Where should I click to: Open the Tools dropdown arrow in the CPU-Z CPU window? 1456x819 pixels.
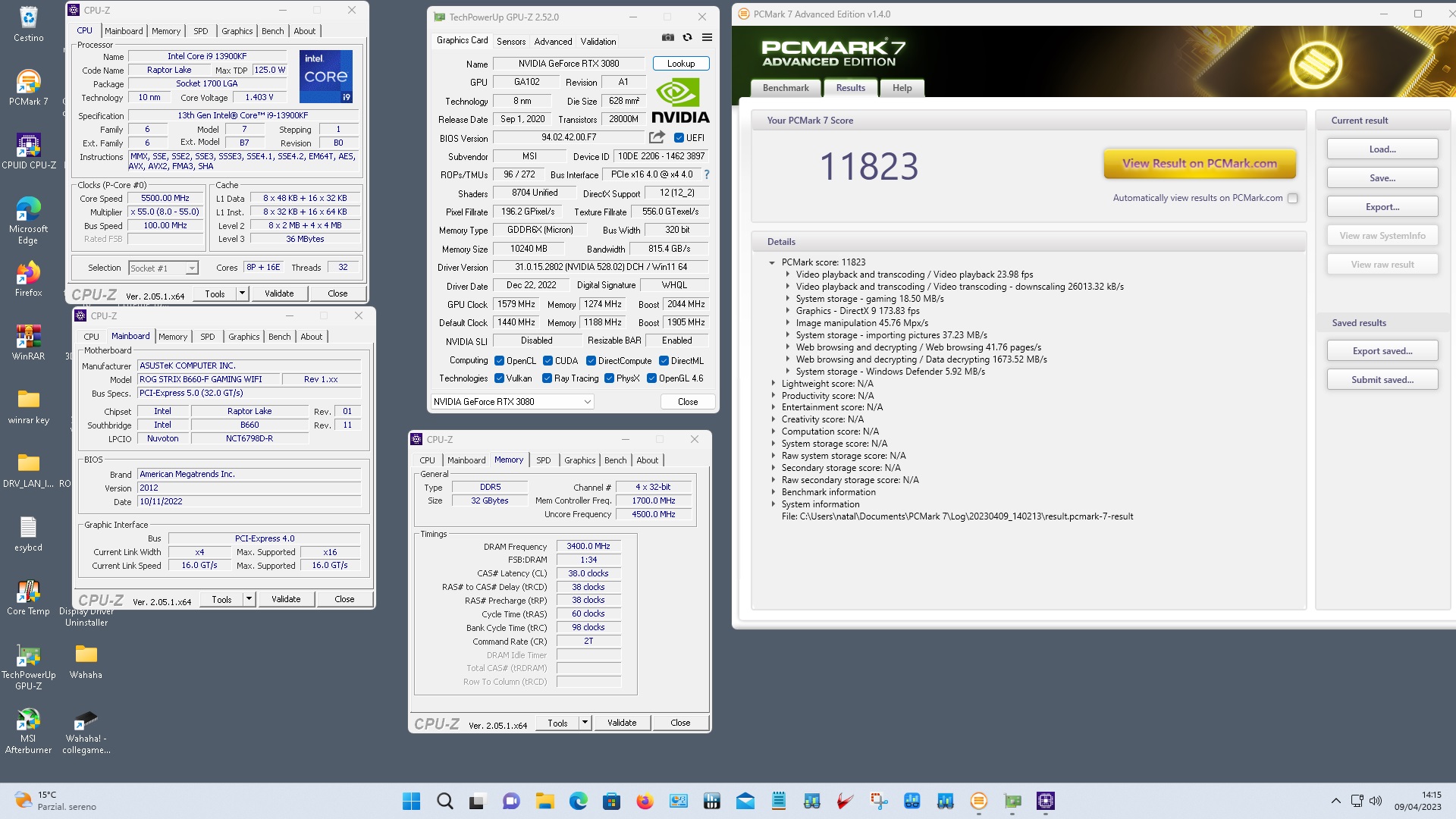tap(242, 293)
